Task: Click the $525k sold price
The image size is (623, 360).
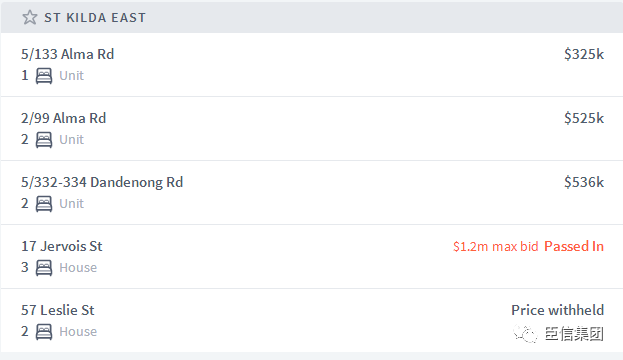Action: pyautogui.click(x=584, y=118)
